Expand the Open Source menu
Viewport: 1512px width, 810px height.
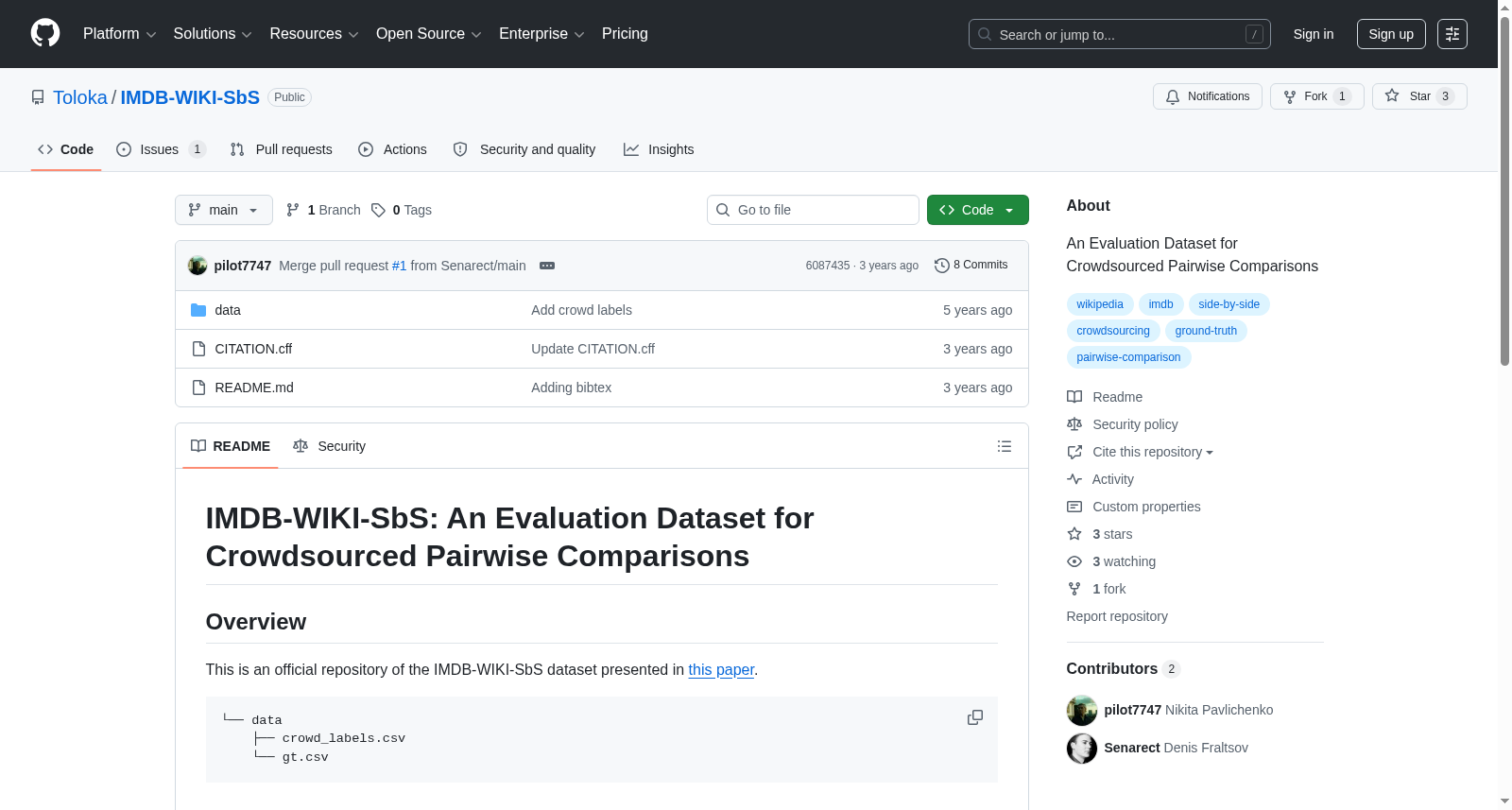(428, 34)
